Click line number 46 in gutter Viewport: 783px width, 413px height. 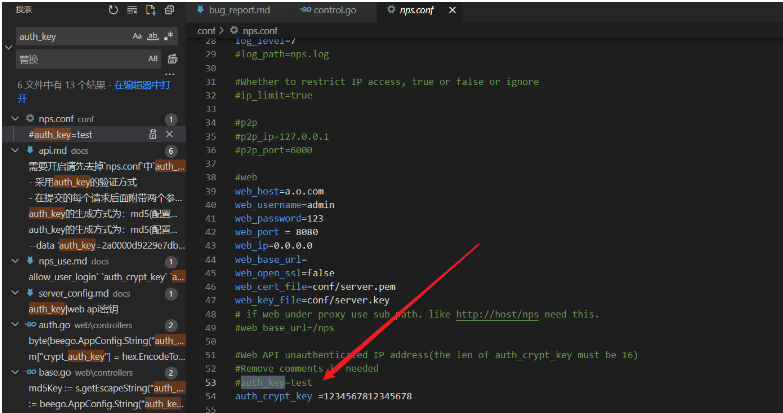click(x=211, y=287)
